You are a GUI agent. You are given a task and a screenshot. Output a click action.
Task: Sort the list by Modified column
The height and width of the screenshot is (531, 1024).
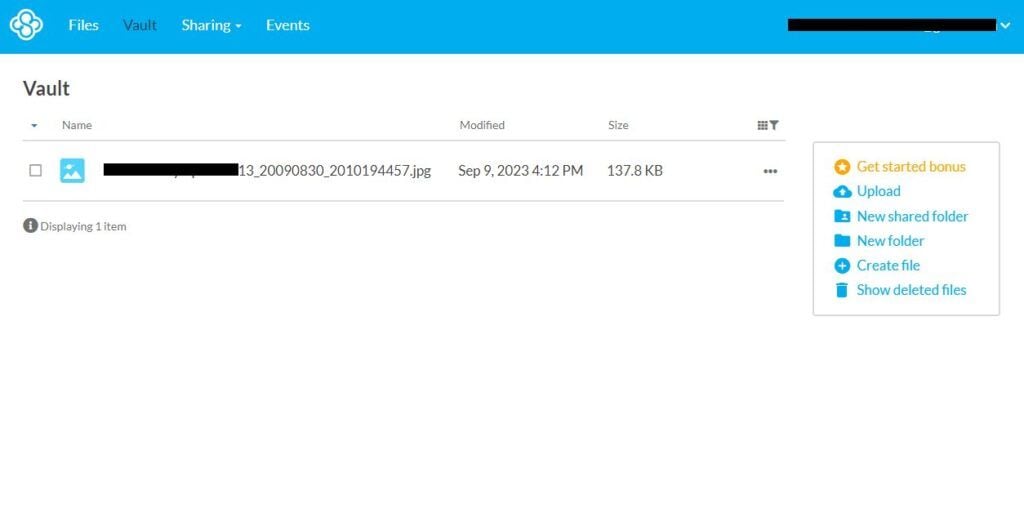tap(482, 125)
